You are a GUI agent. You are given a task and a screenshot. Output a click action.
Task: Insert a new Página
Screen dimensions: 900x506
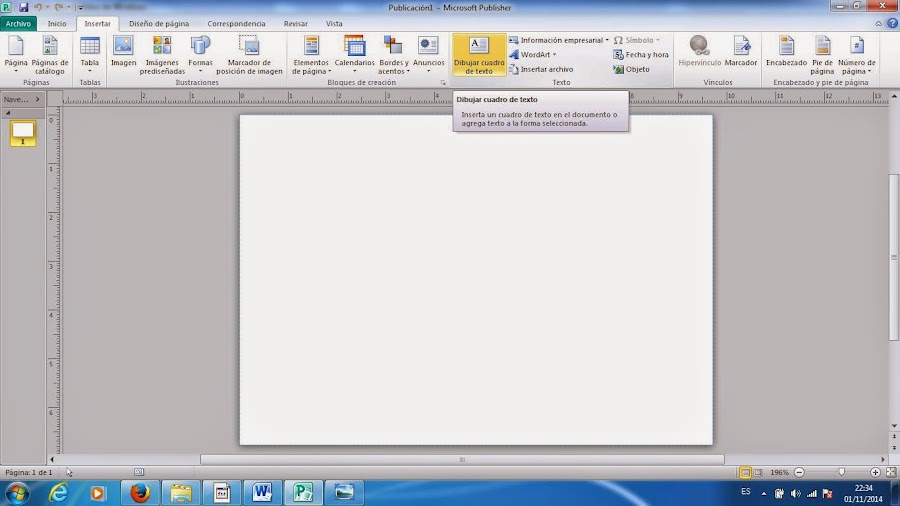[x=15, y=54]
